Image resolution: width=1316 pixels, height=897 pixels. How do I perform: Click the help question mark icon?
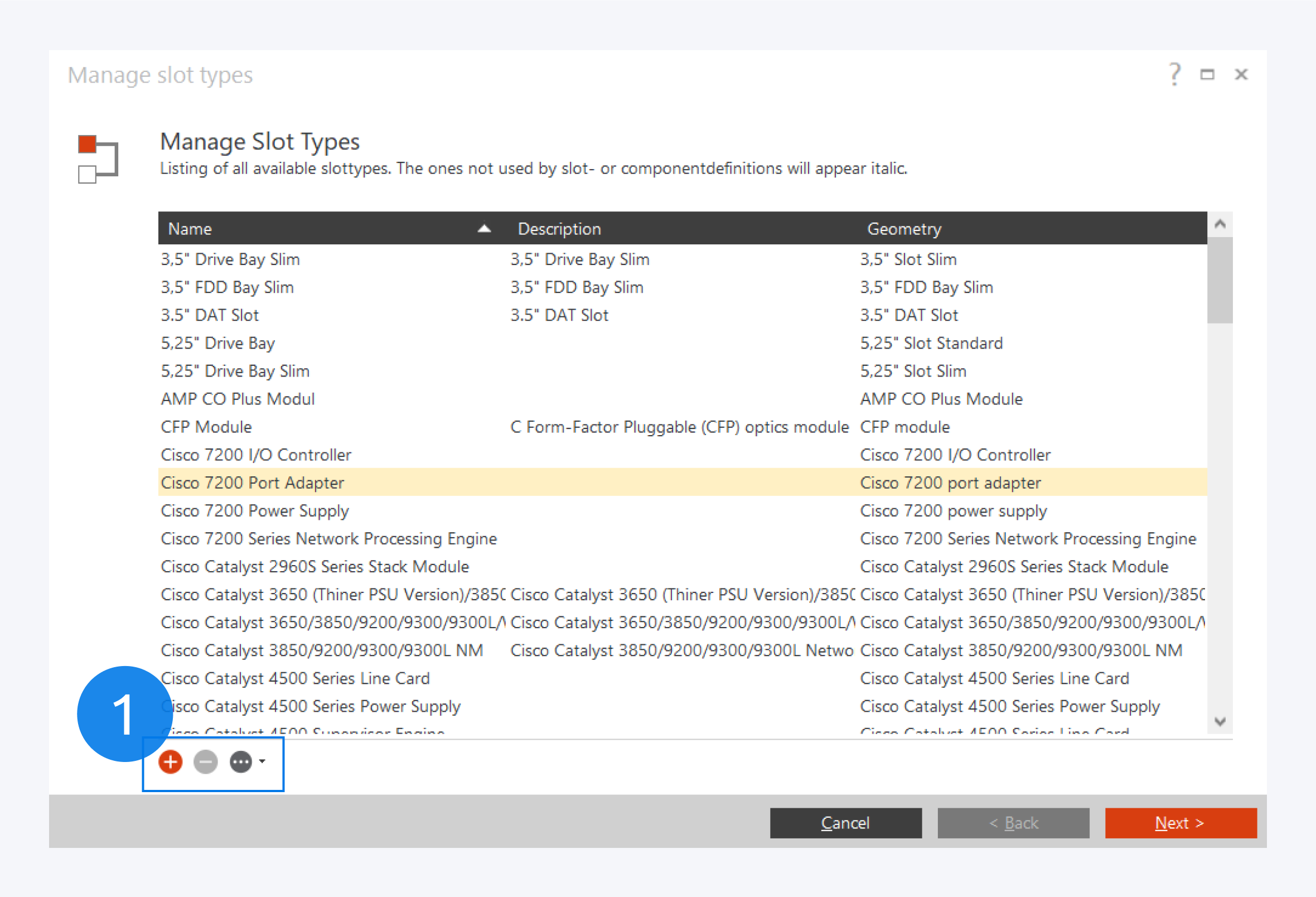coord(1175,74)
